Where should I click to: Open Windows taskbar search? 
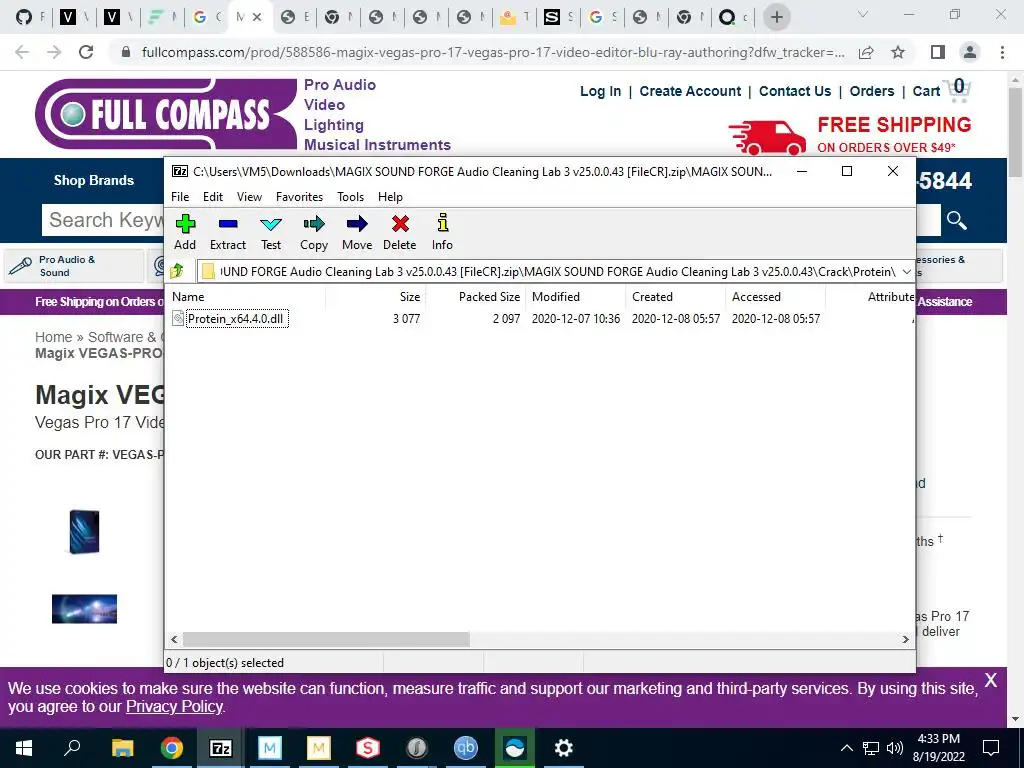pyautogui.click(x=72, y=748)
